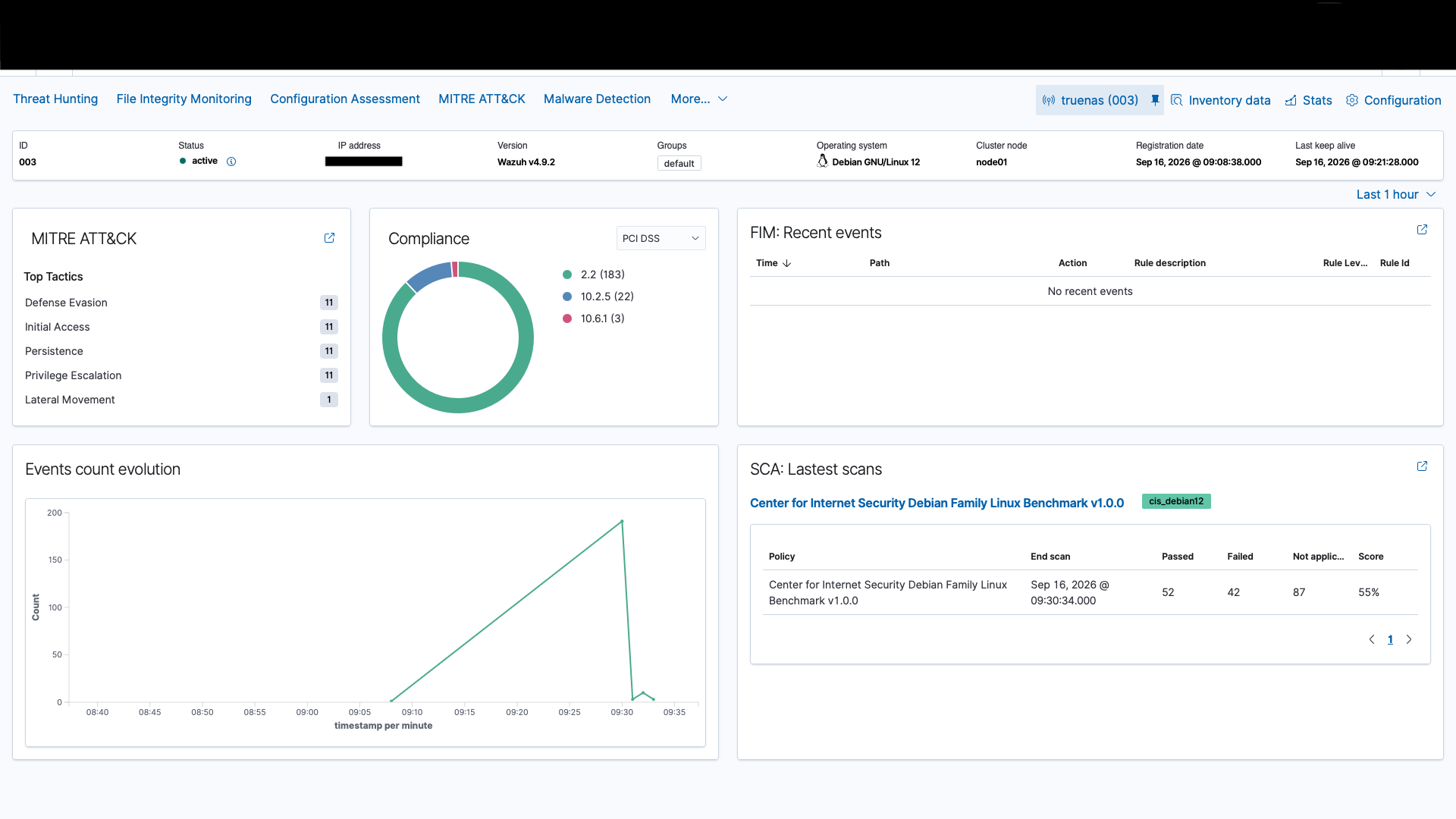The height and width of the screenshot is (819, 1456).
Task: Click the Inventory data magnifier icon
Action: 1176,100
